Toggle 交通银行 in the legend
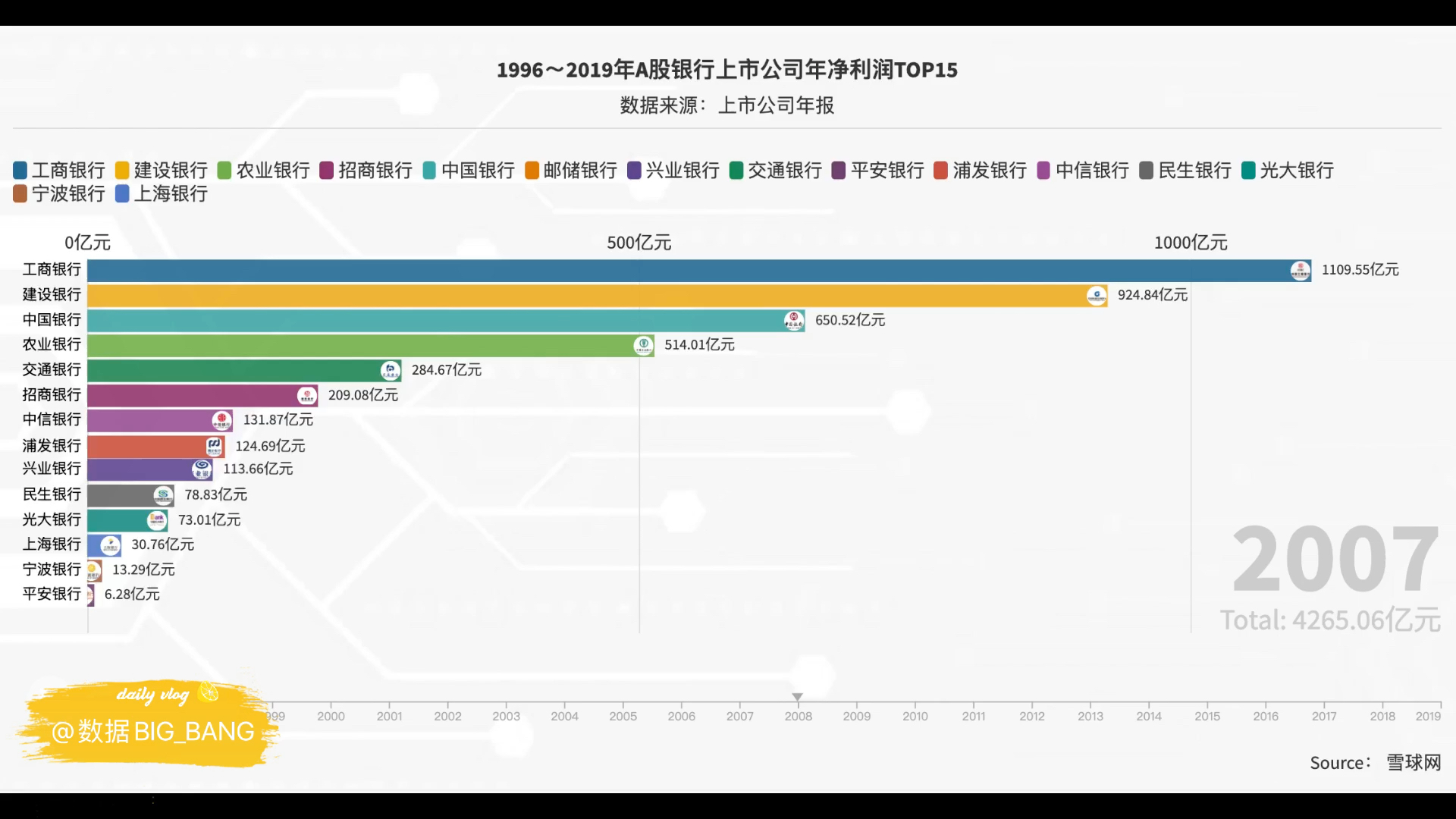Screen dimensions: 1456x819 (x=776, y=170)
